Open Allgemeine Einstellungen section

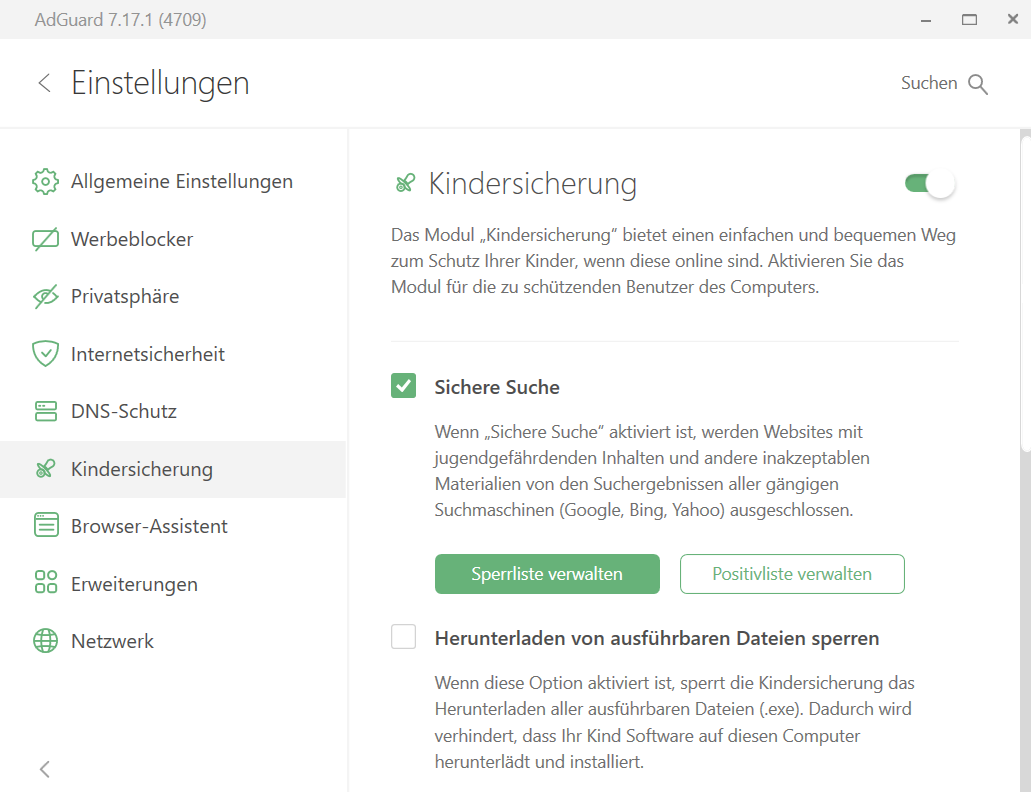173,181
